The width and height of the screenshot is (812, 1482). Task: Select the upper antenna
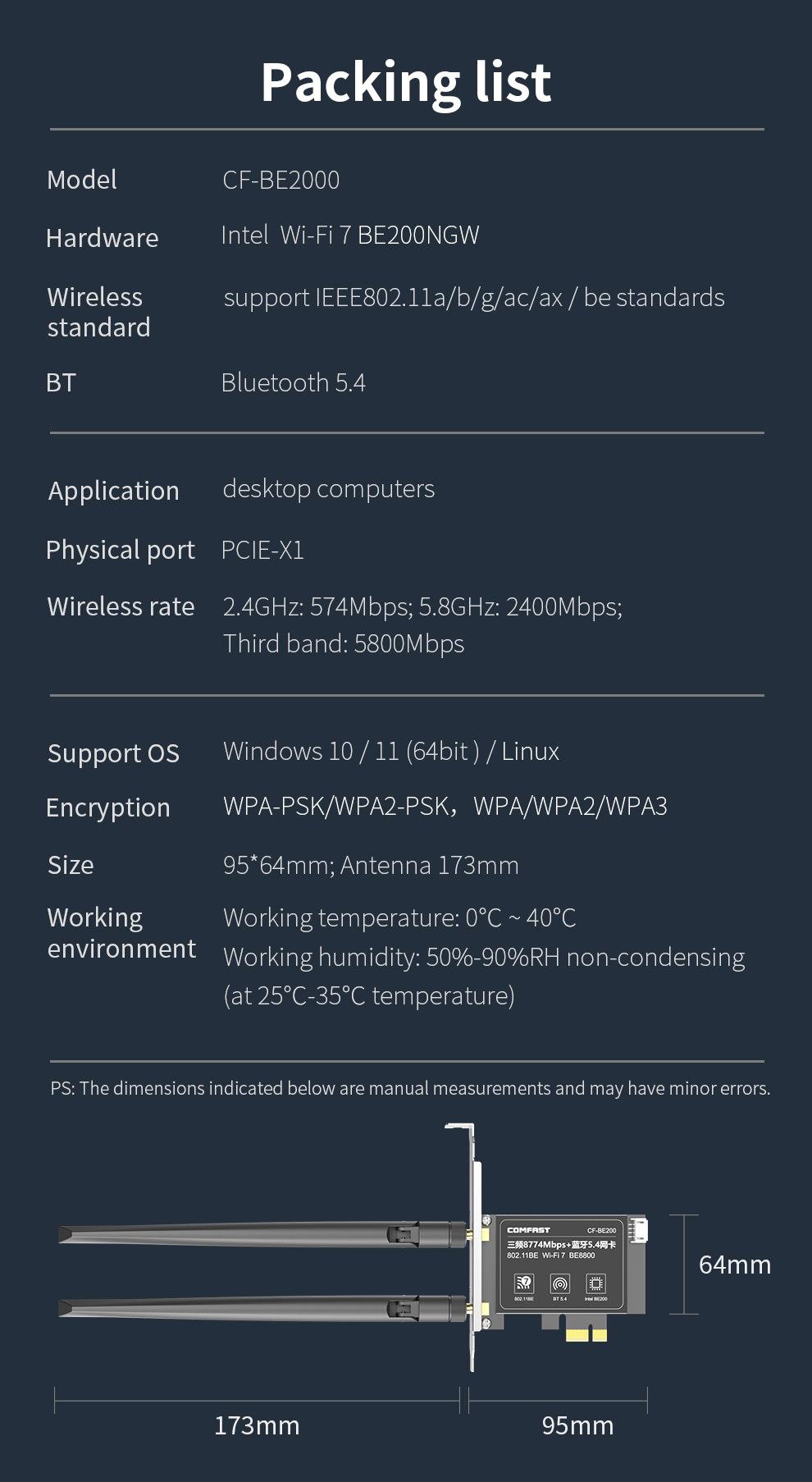(246, 1233)
